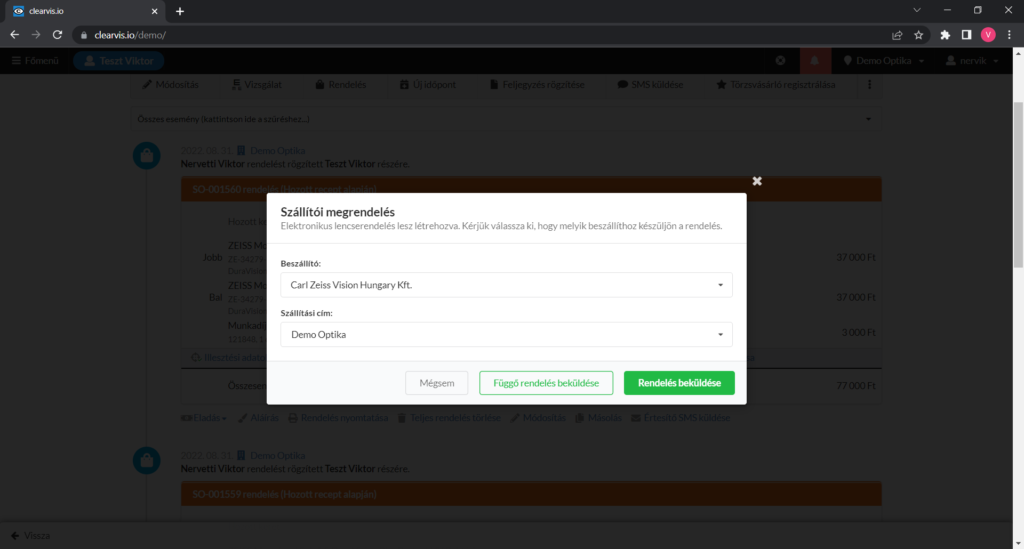Viewport: 1024px width, 549px height.
Task: Click the Rendelés toolbar item
Action: [x=340, y=85]
